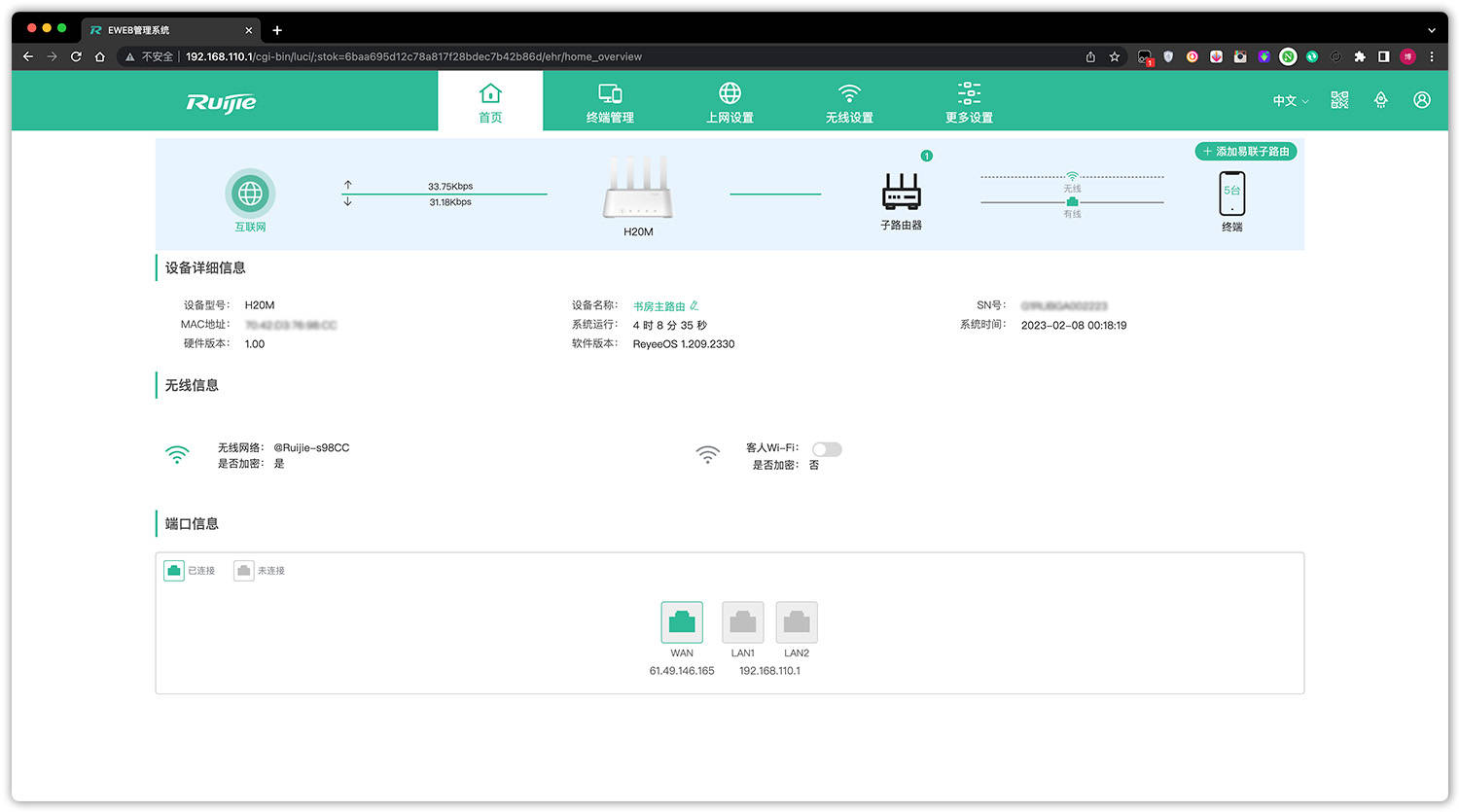Expand the tab search chevron
The height and width of the screenshot is (812, 1459).
point(1431,30)
